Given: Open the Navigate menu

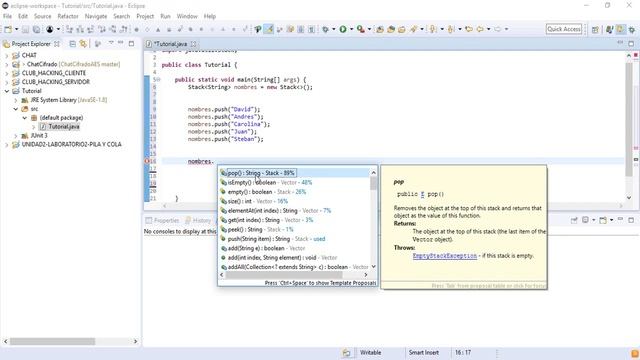Looking at the screenshot, I should [96, 16].
